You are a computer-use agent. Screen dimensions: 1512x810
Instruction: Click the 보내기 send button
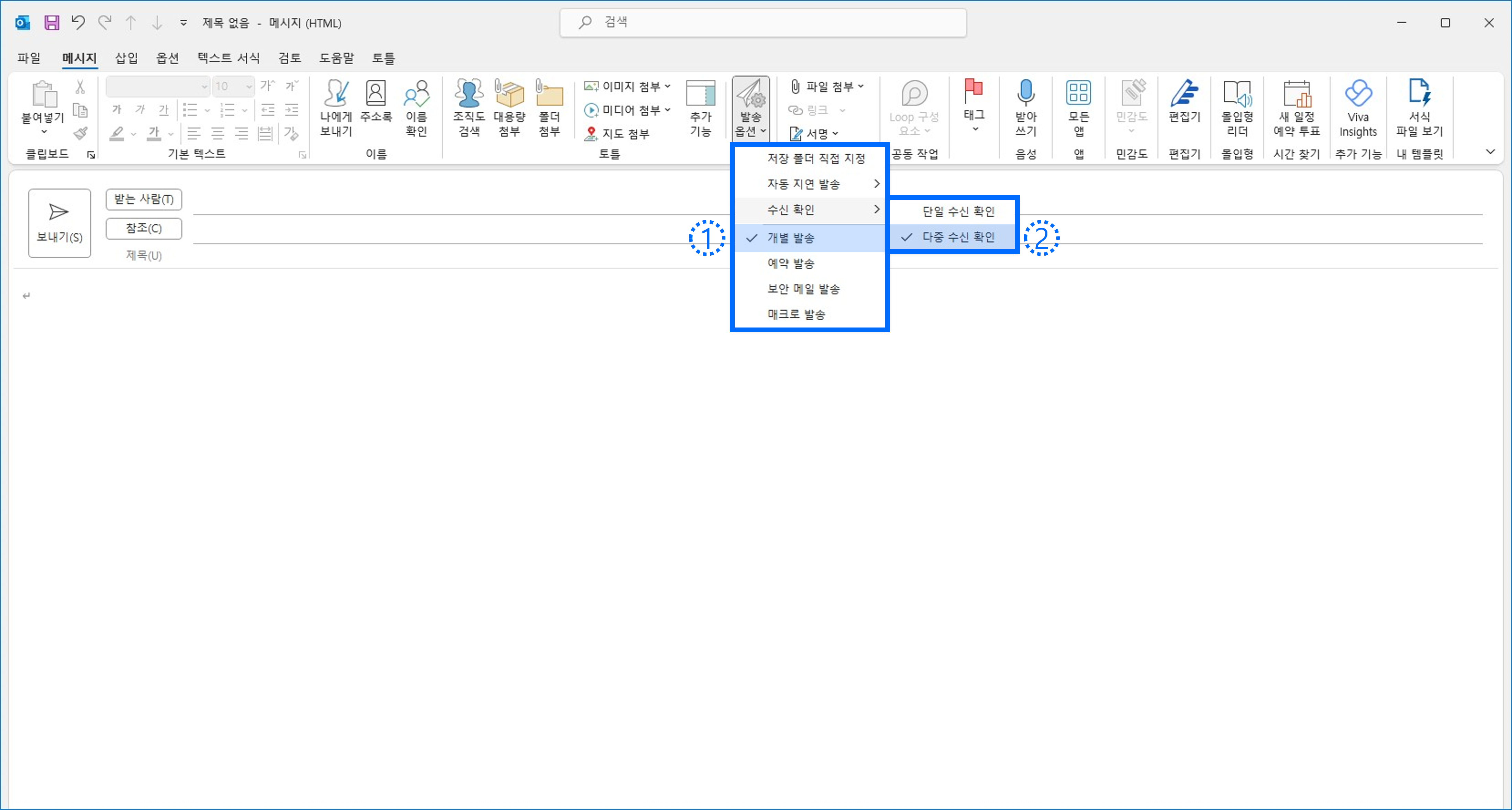[59, 223]
